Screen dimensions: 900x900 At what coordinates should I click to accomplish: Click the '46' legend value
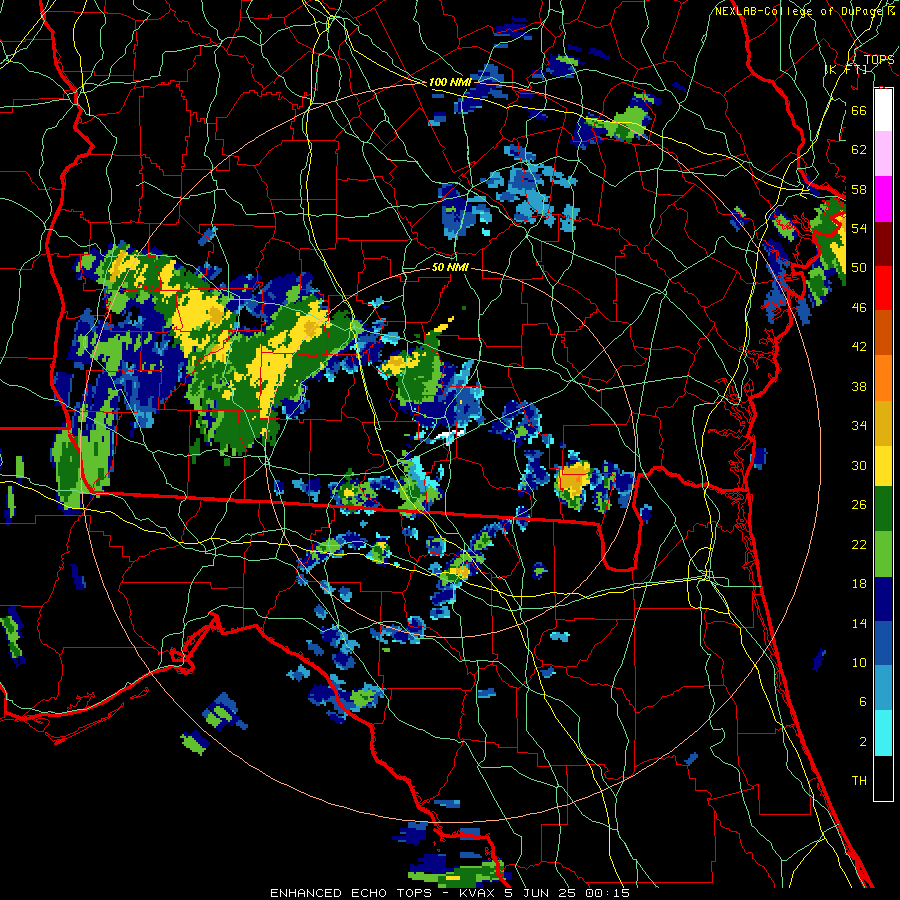pyautogui.click(x=859, y=308)
